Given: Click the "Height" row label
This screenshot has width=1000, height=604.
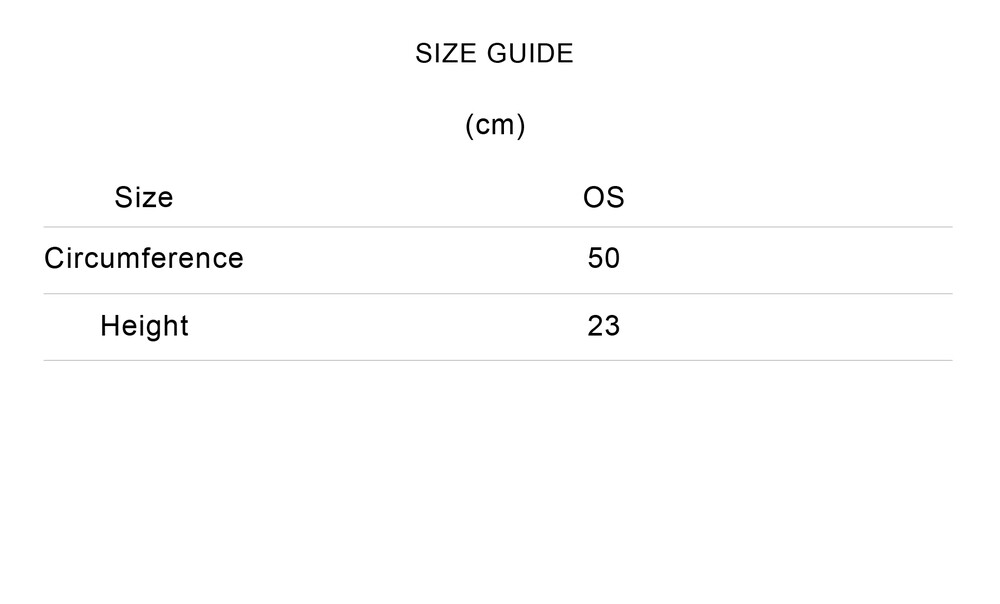Looking at the screenshot, I should (144, 325).
